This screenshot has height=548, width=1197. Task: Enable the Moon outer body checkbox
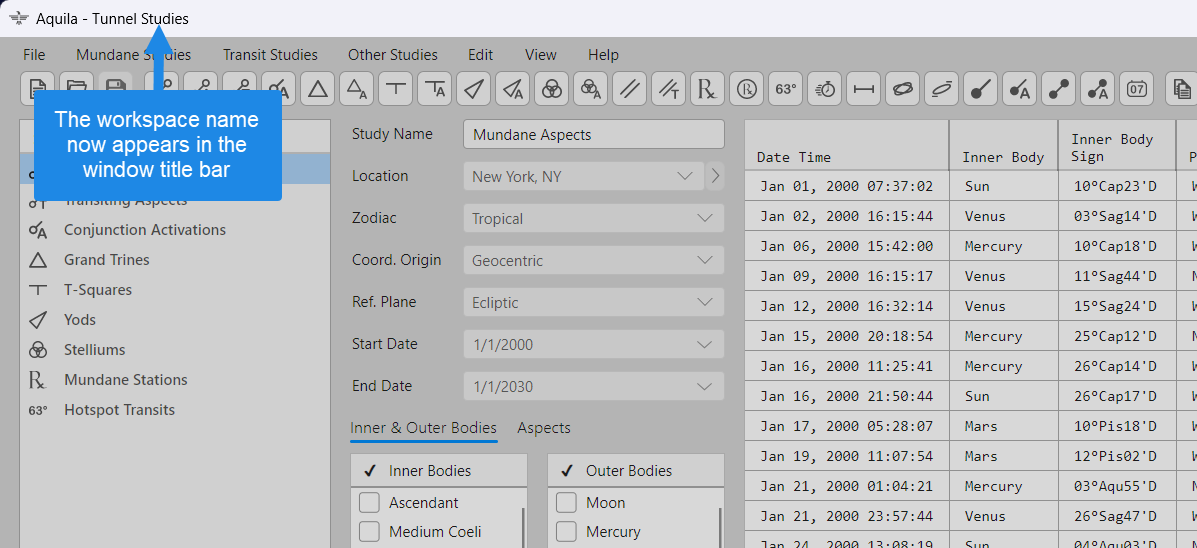pos(566,503)
